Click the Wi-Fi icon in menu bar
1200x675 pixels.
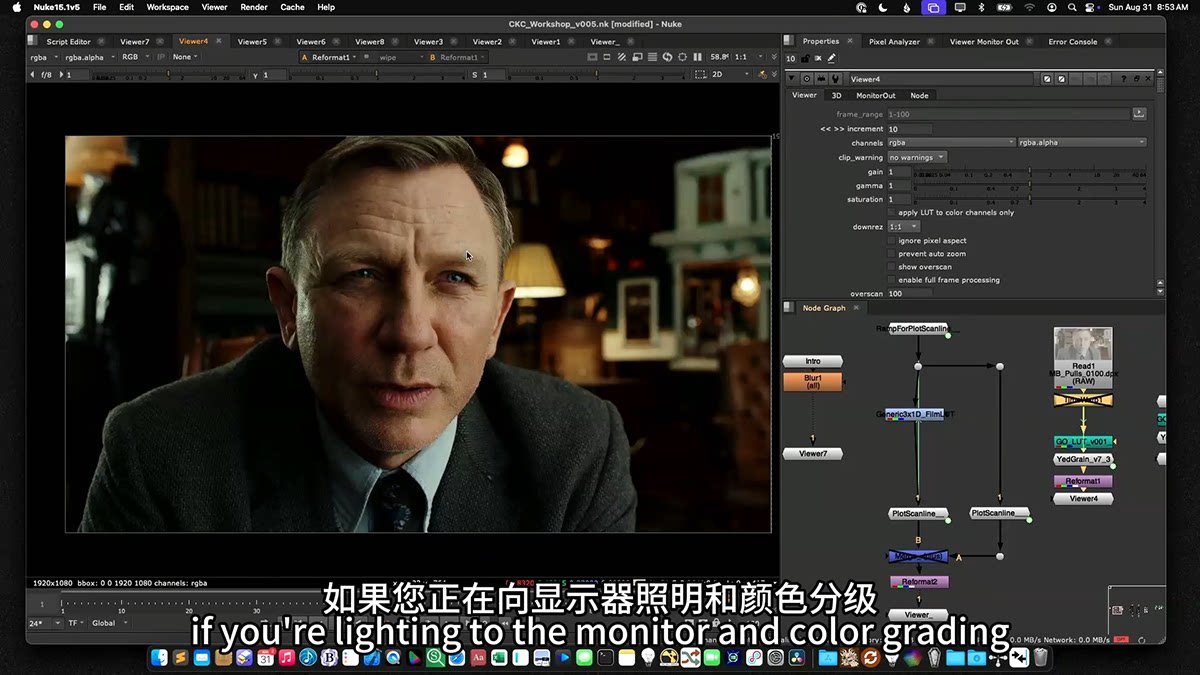pyautogui.click(x=1029, y=7)
